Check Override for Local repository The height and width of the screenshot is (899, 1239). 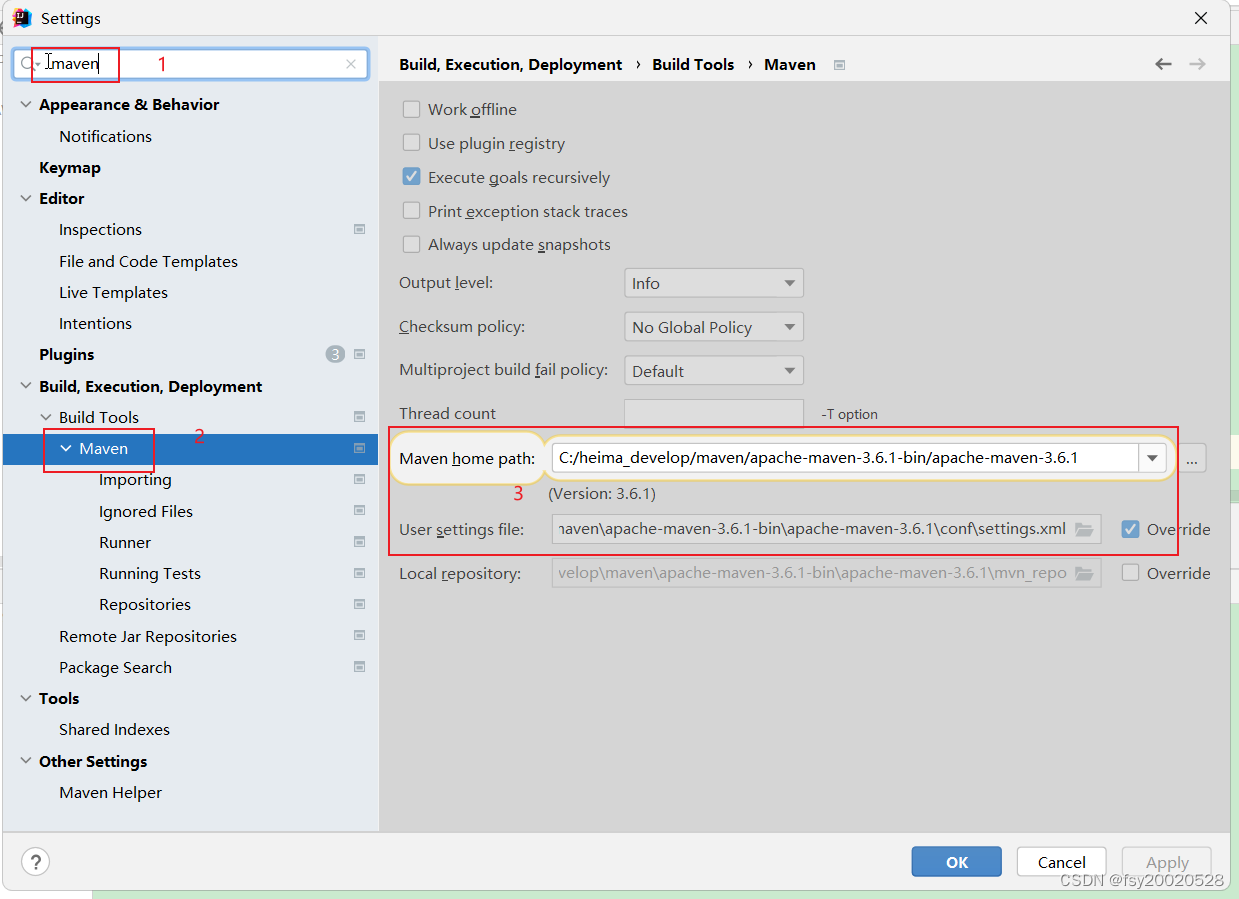tap(1130, 573)
